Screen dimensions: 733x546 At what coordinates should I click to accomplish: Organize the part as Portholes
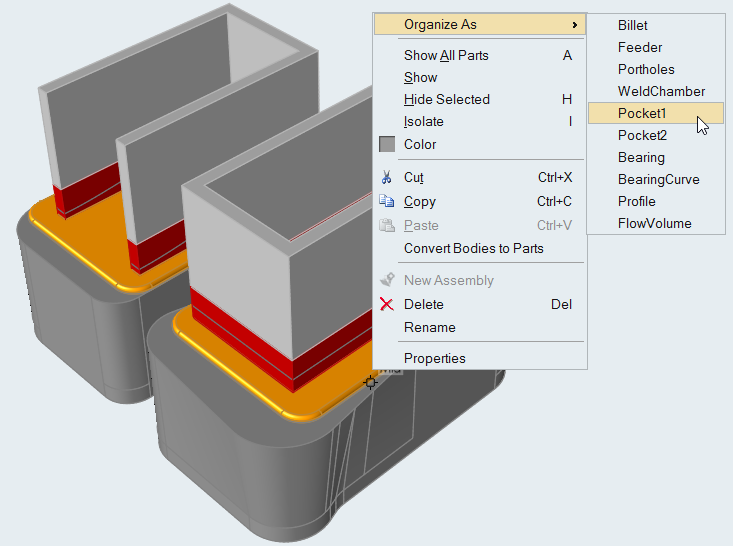coord(646,70)
